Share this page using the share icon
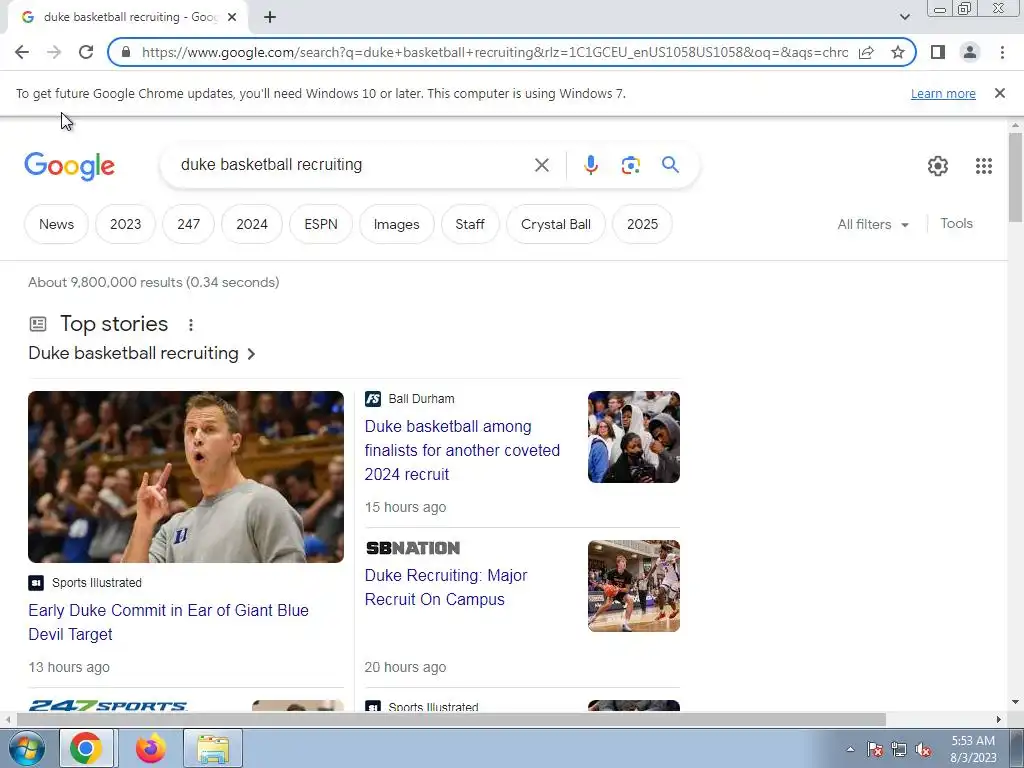This screenshot has width=1024, height=768. pos(866,52)
